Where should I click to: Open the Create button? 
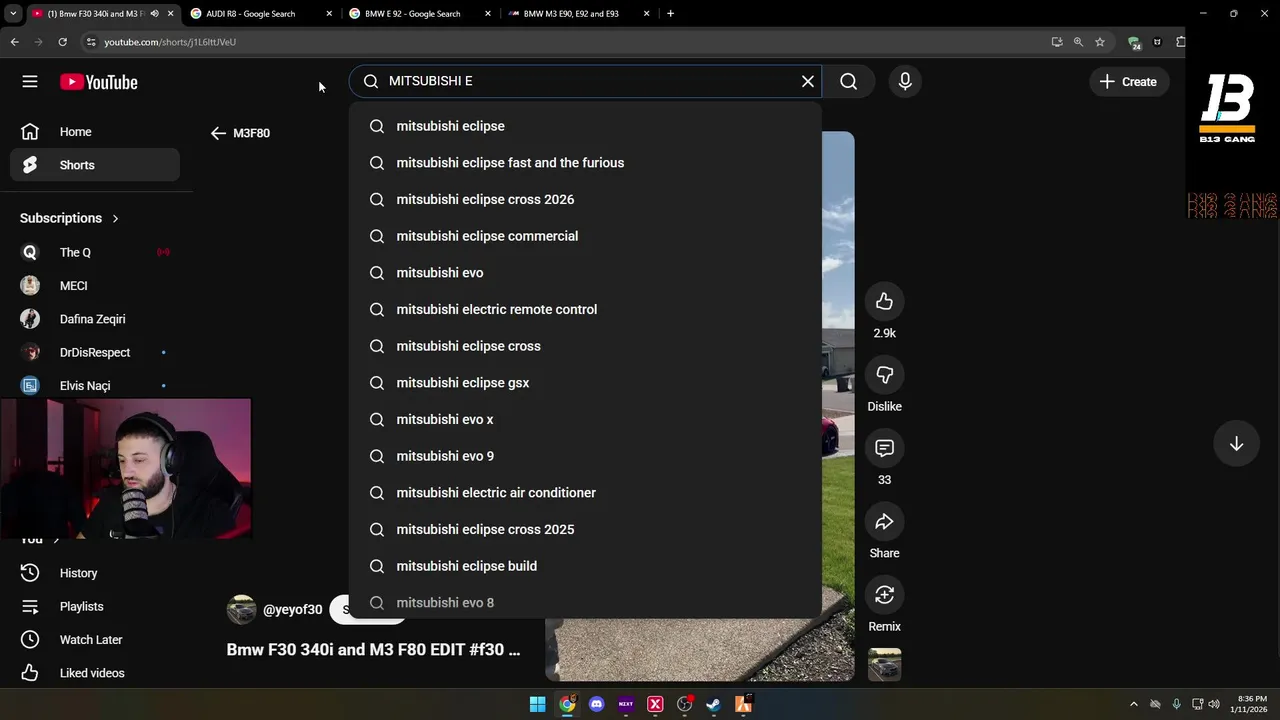tap(1128, 82)
